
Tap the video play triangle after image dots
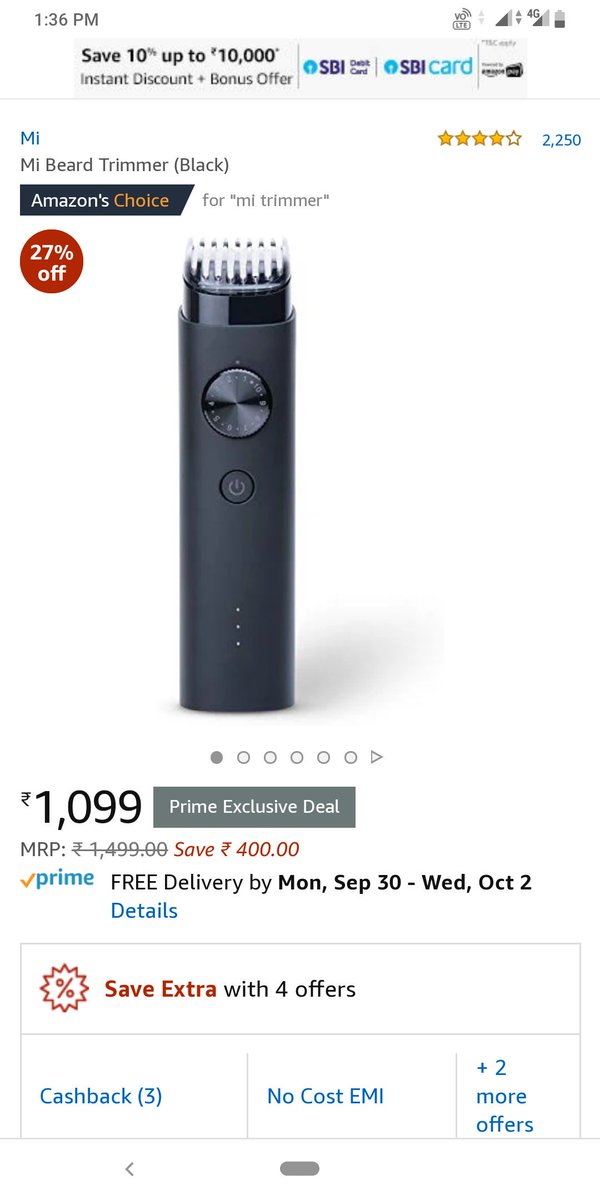377,758
